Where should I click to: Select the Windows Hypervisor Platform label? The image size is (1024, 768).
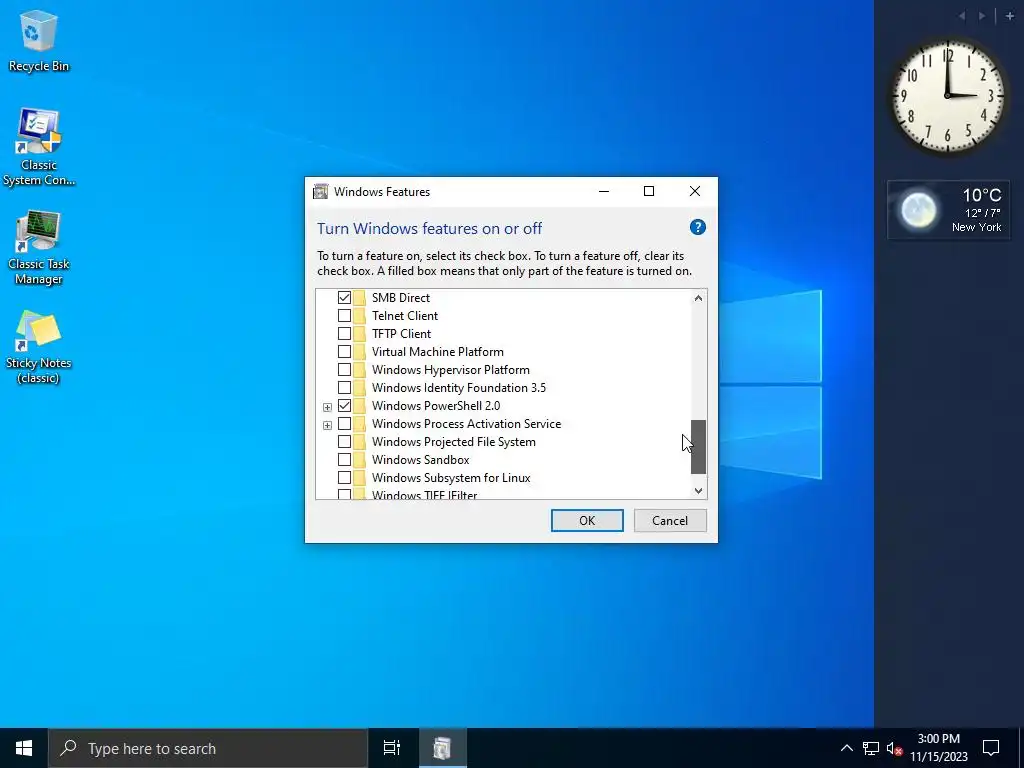(451, 370)
